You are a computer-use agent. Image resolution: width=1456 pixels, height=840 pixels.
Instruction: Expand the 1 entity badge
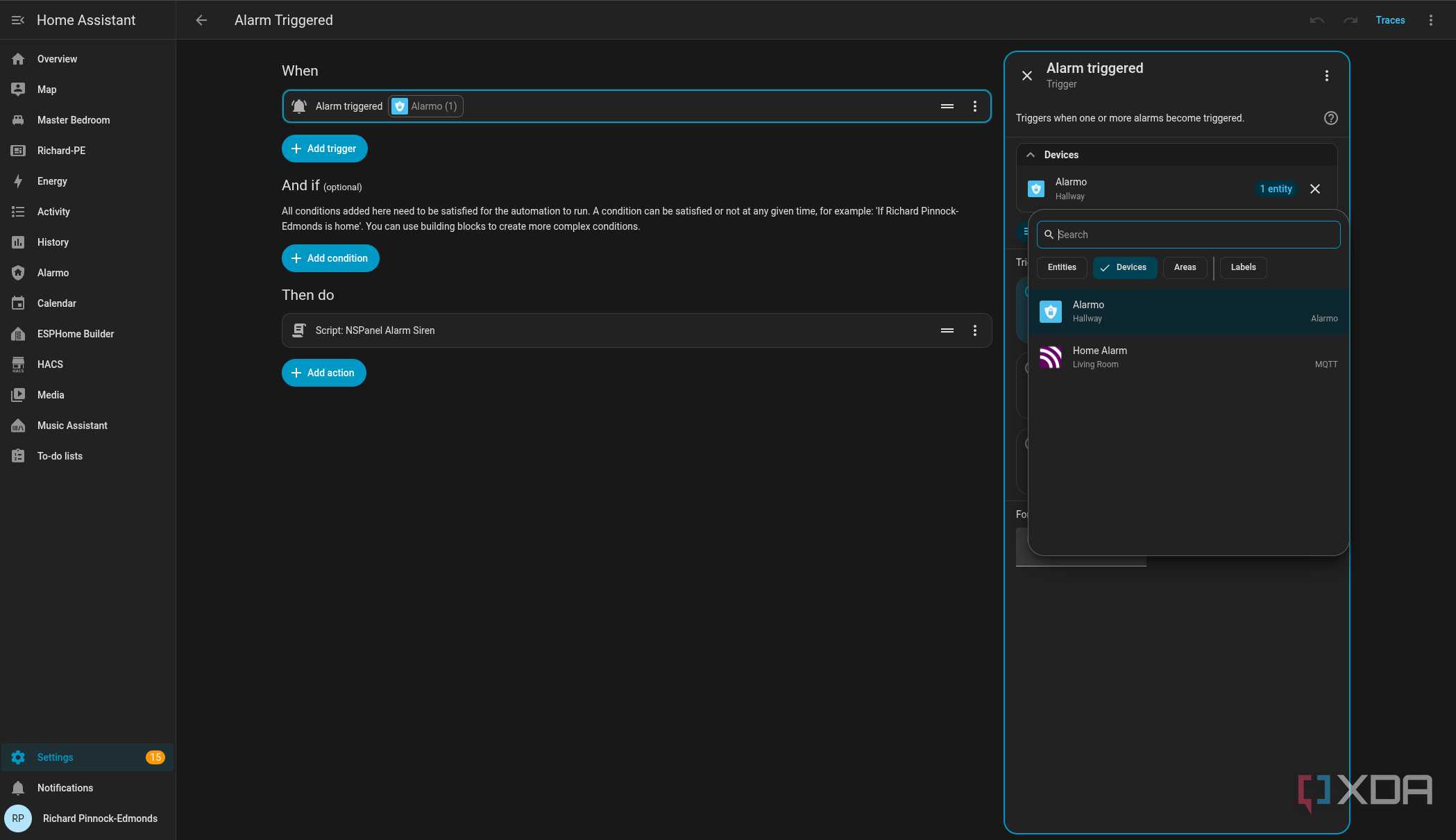(x=1276, y=189)
